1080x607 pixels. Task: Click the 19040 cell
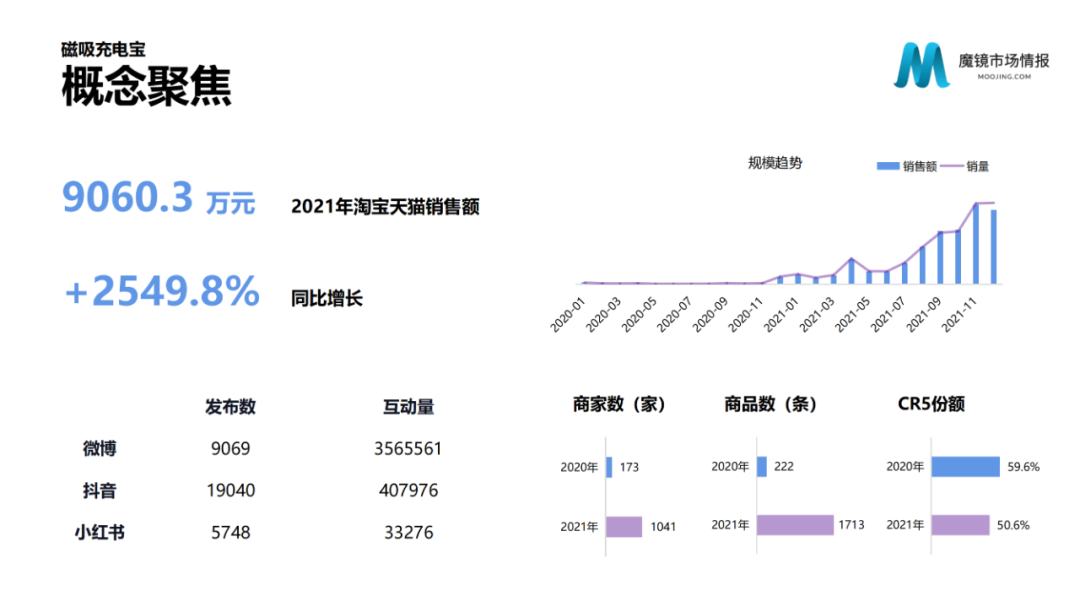230,491
